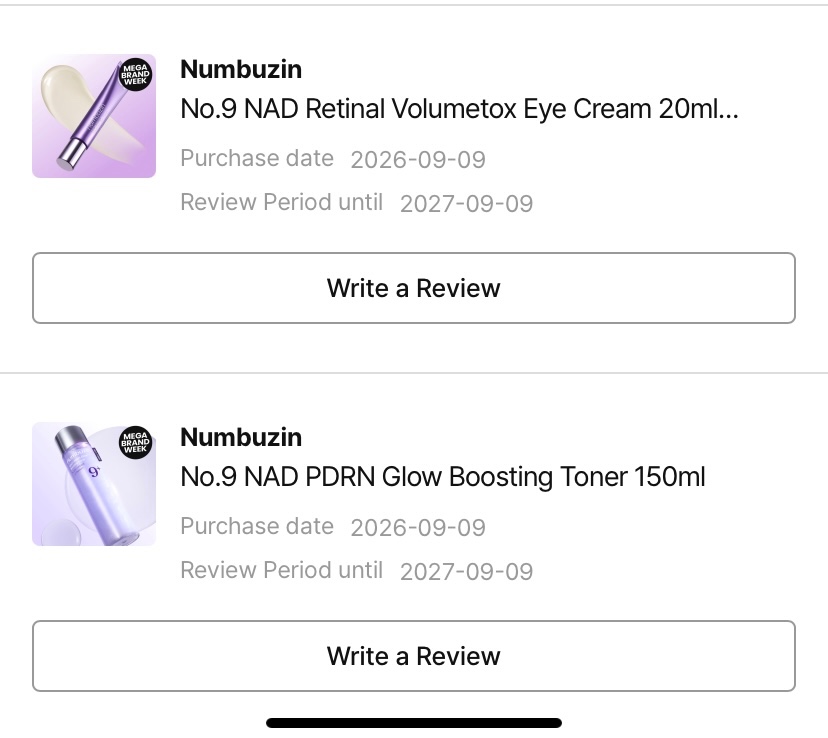This screenshot has width=828, height=738.
Task: Select Numbuzin brand name above toner
Action: pyautogui.click(x=241, y=437)
